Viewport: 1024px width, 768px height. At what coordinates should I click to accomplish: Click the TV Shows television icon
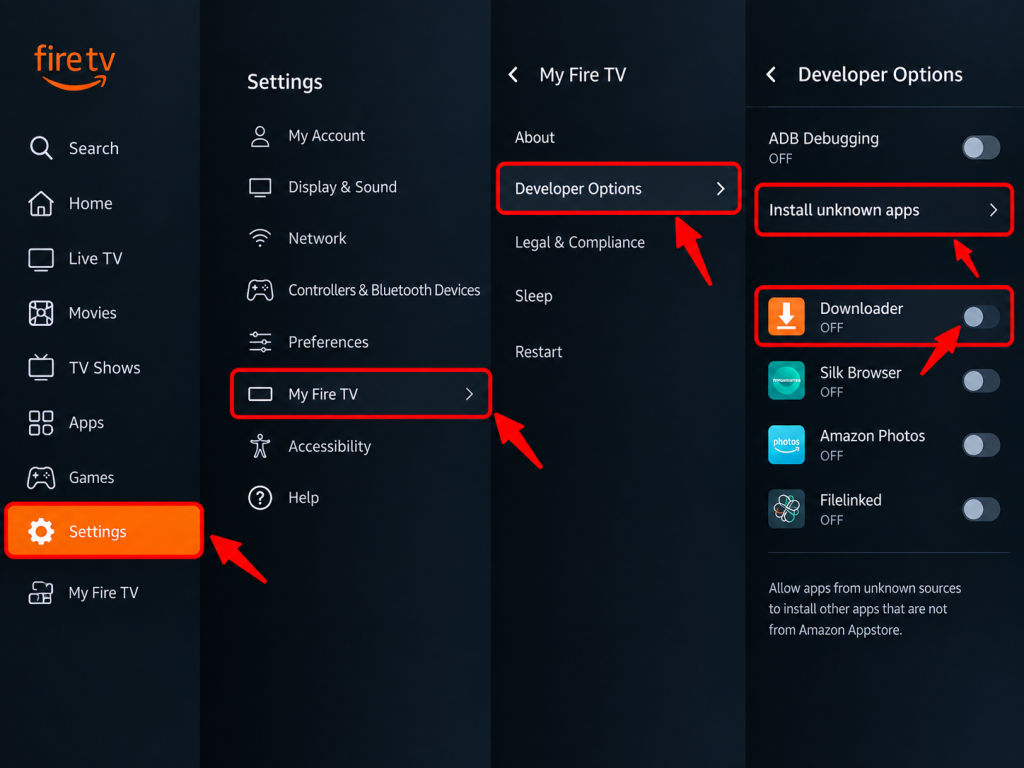tap(41, 367)
